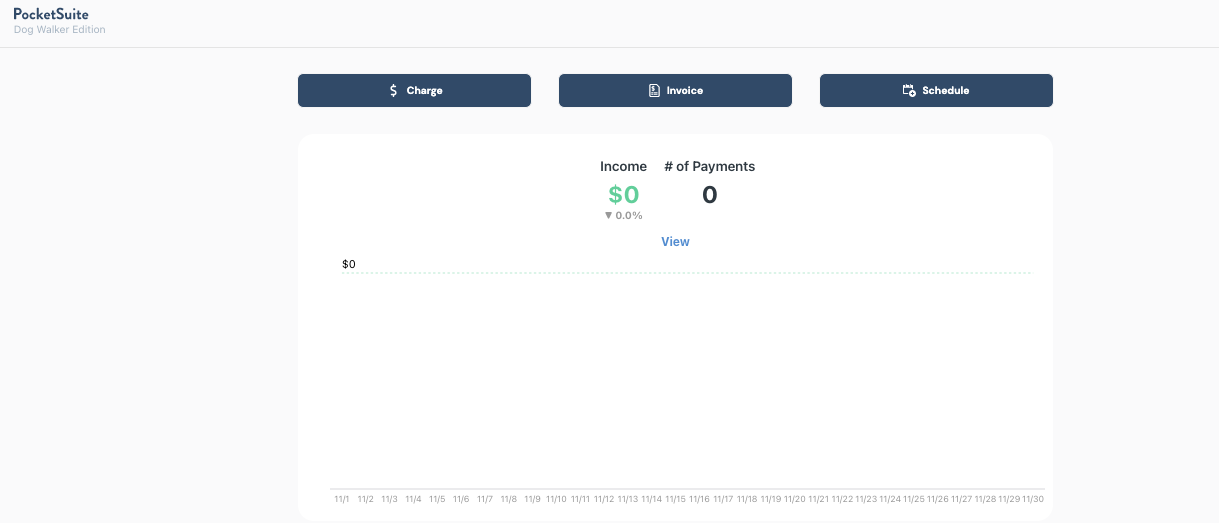Select the 11/5 date label
The width and height of the screenshot is (1219, 523).
point(437,499)
